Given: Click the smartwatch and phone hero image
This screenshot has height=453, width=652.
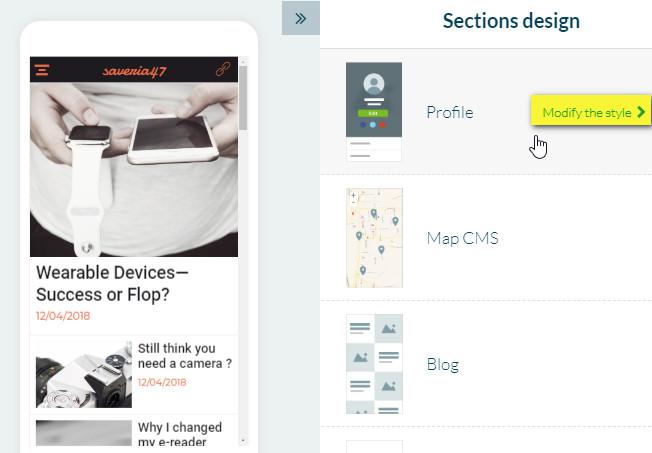Looking at the screenshot, I should [x=134, y=170].
